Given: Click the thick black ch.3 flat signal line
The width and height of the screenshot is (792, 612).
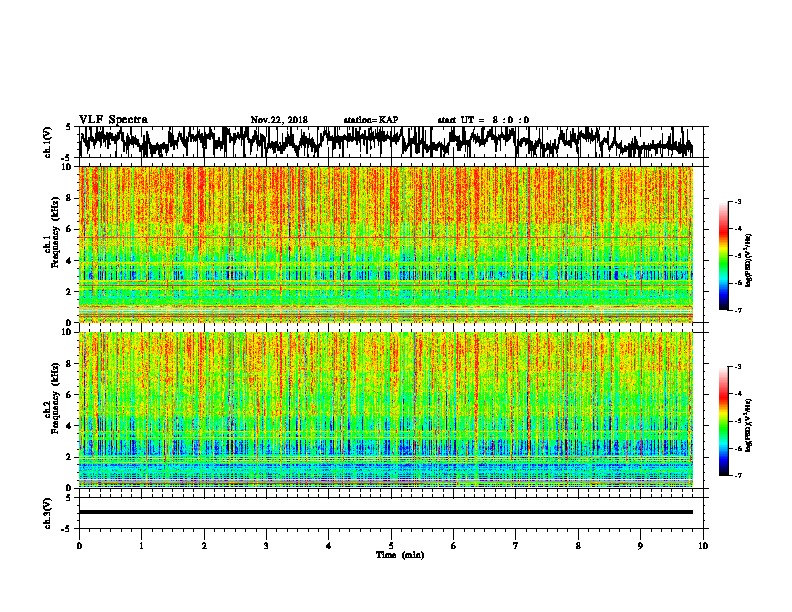Looking at the screenshot, I should 386,512.
